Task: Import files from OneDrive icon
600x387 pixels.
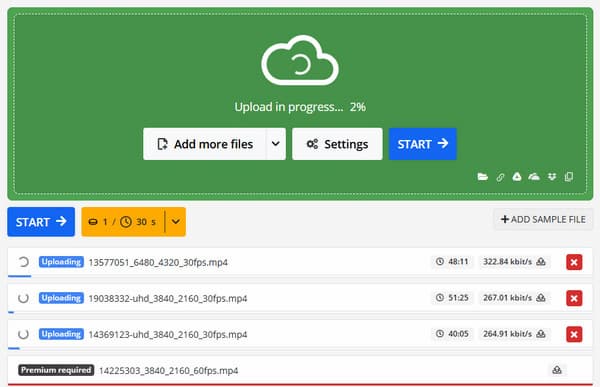Action: pyautogui.click(x=534, y=176)
